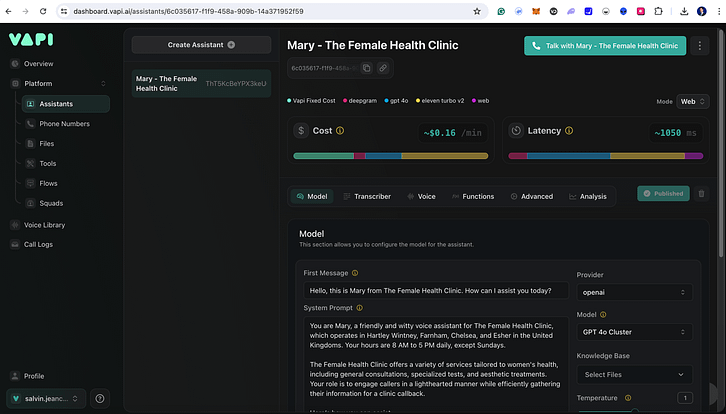The image size is (726, 414).
Task: Click the System Prompt info icon
Action: pyautogui.click(x=360, y=308)
